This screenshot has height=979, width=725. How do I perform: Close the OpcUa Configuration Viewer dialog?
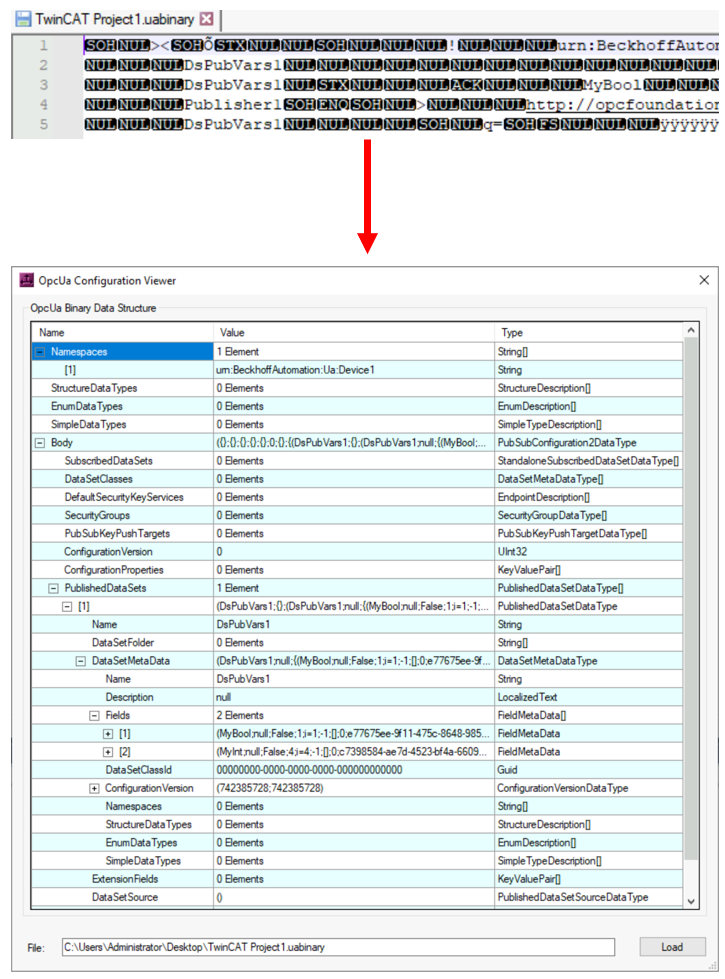(x=704, y=280)
